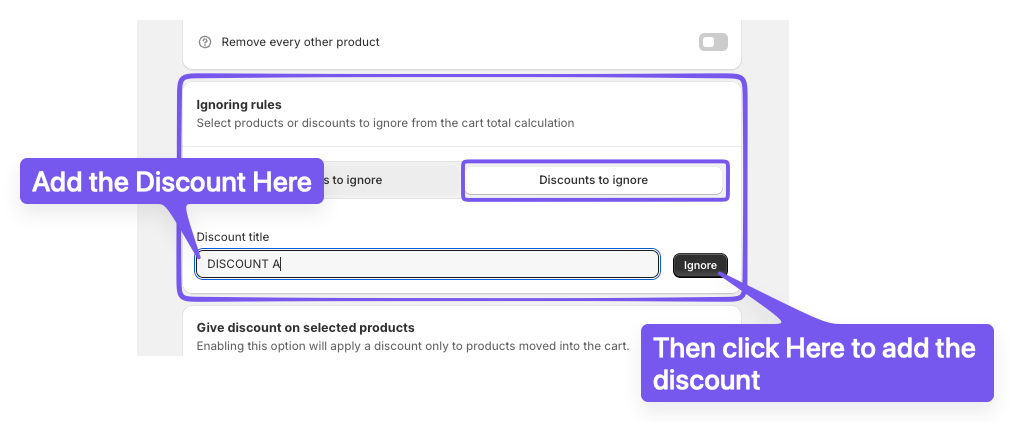
Task: Focus the Discount title input field
Action: [427, 264]
